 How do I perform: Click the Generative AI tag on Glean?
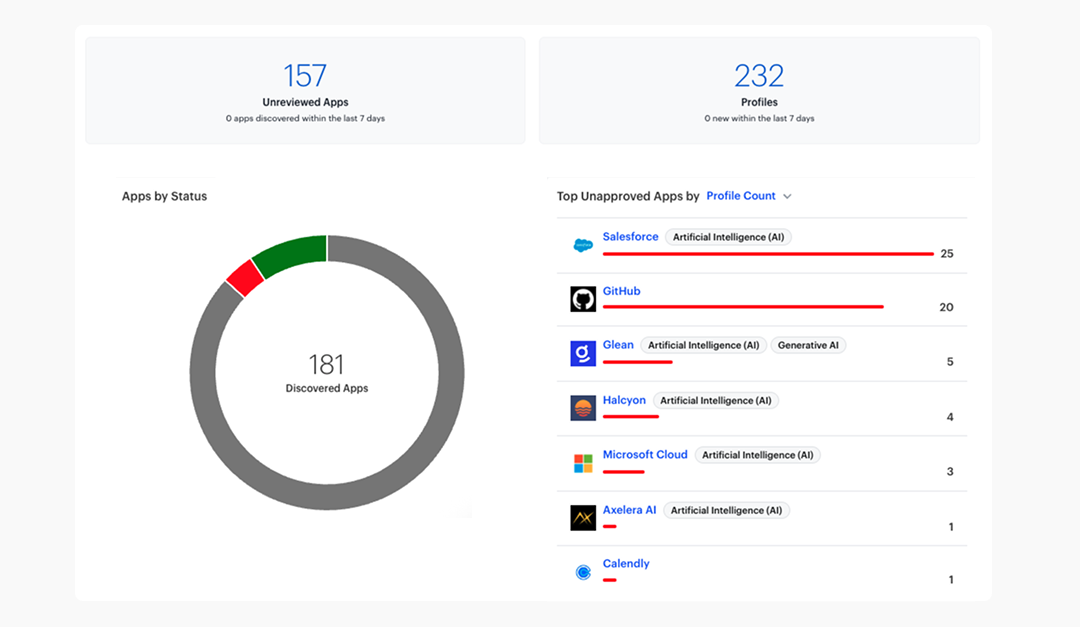pos(808,344)
